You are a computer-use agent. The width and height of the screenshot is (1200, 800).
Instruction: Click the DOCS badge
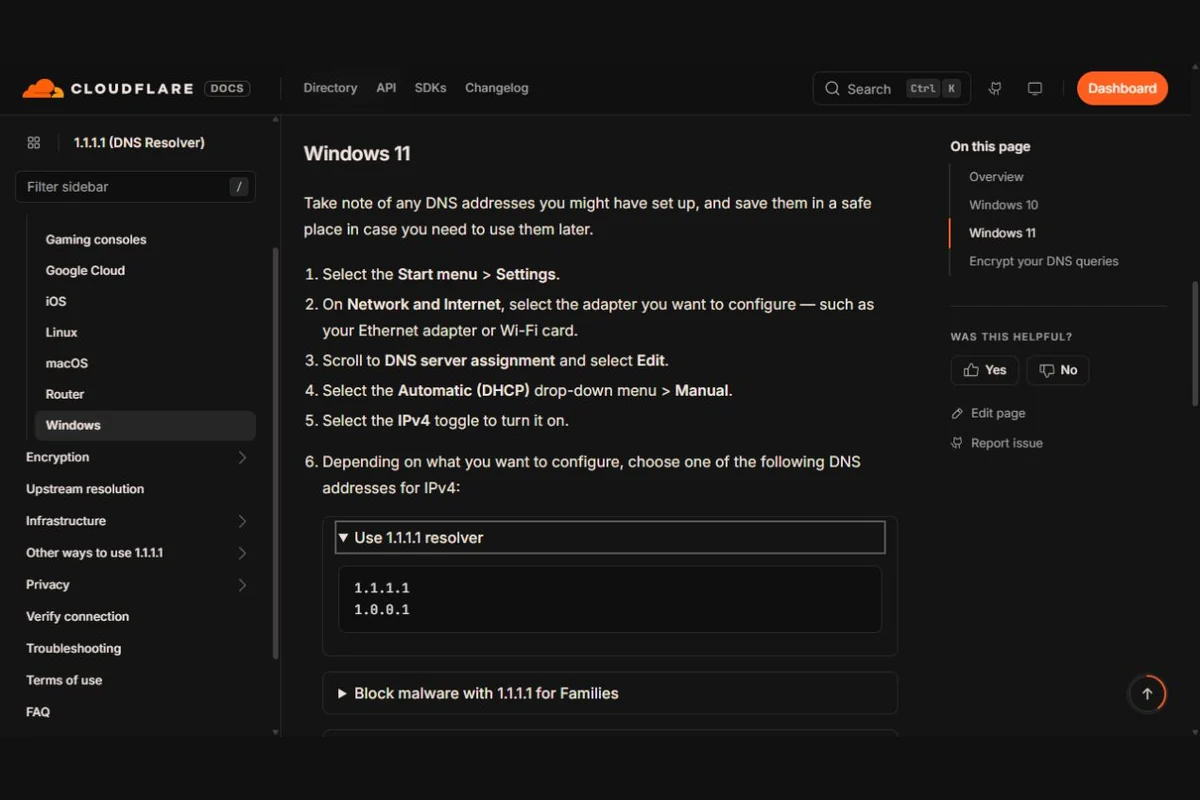(227, 88)
